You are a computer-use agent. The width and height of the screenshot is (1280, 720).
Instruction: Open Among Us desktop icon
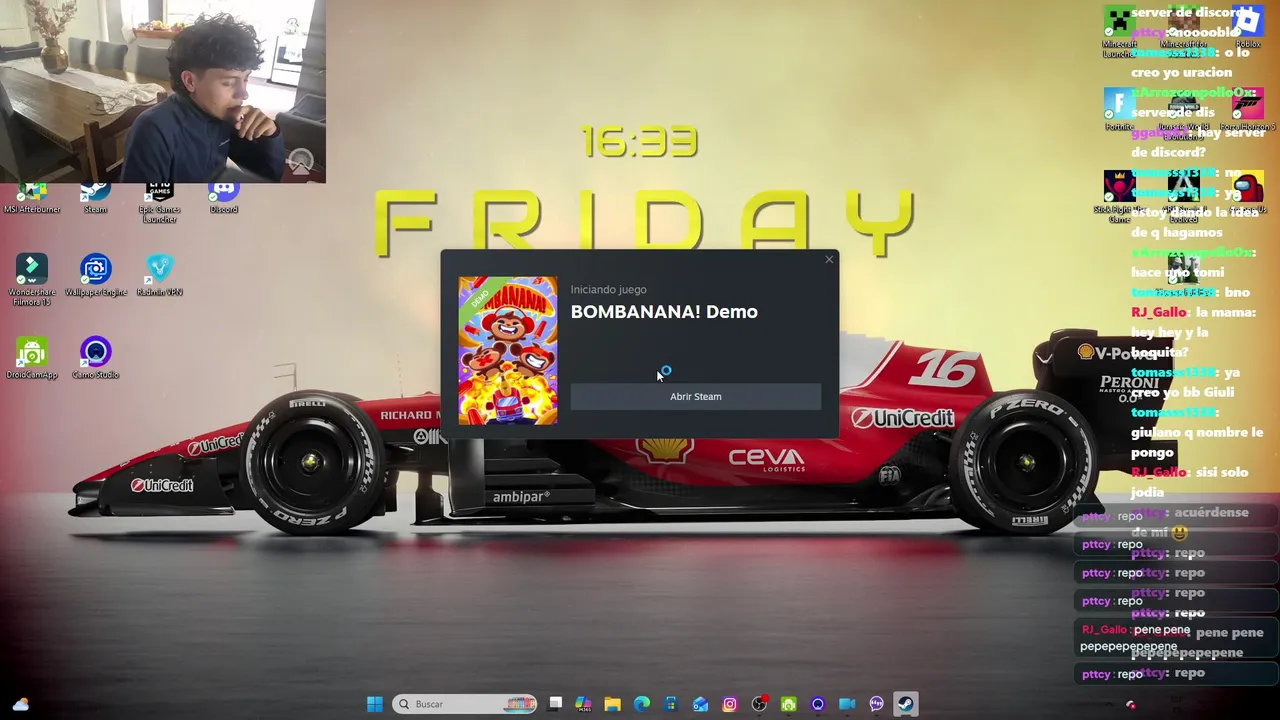click(1247, 192)
